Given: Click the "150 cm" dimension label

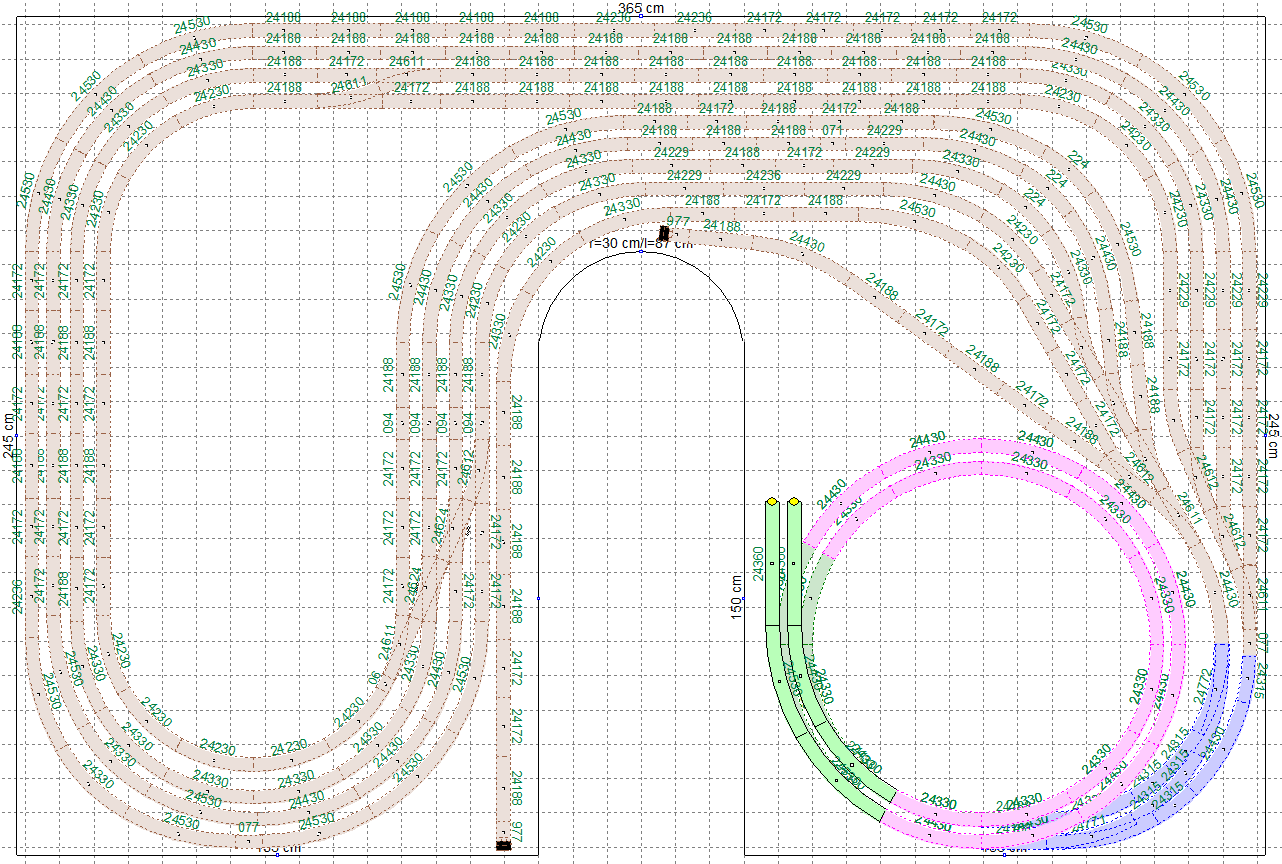Looking at the screenshot, I should tap(737, 597).
